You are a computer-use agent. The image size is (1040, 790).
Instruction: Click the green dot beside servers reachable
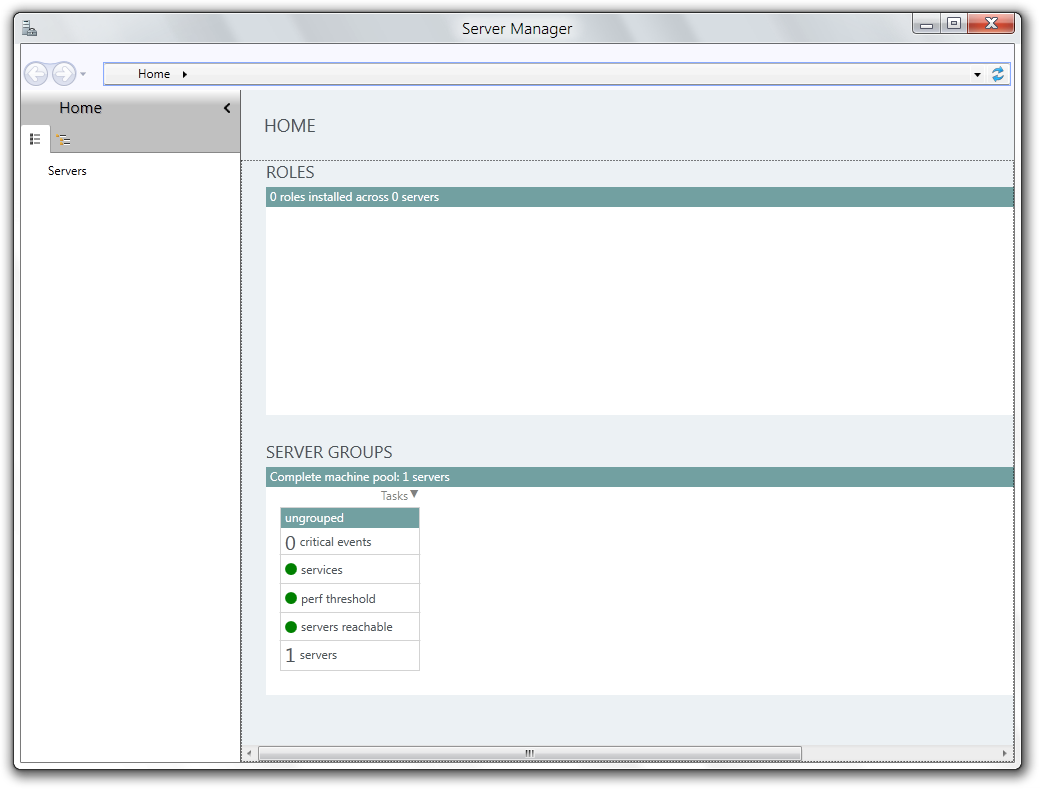(x=291, y=627)
